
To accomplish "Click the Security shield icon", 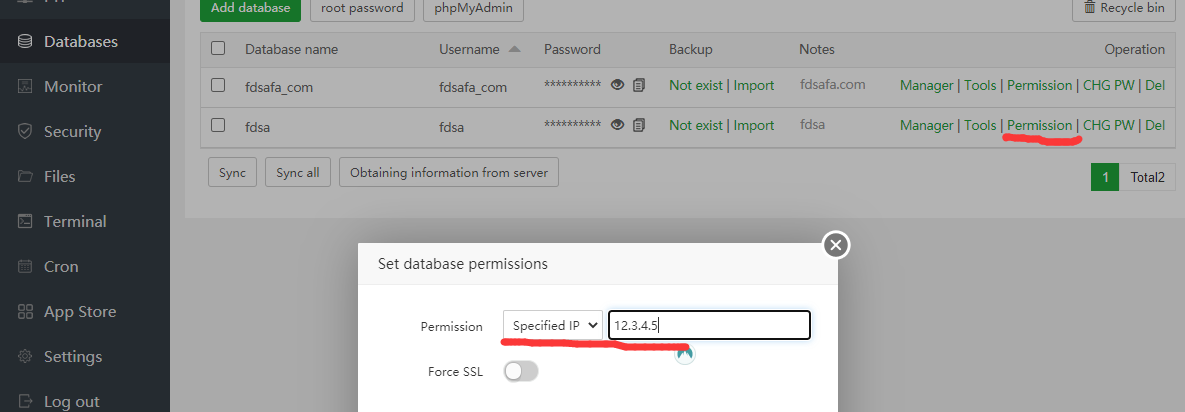I will point(25,132).
